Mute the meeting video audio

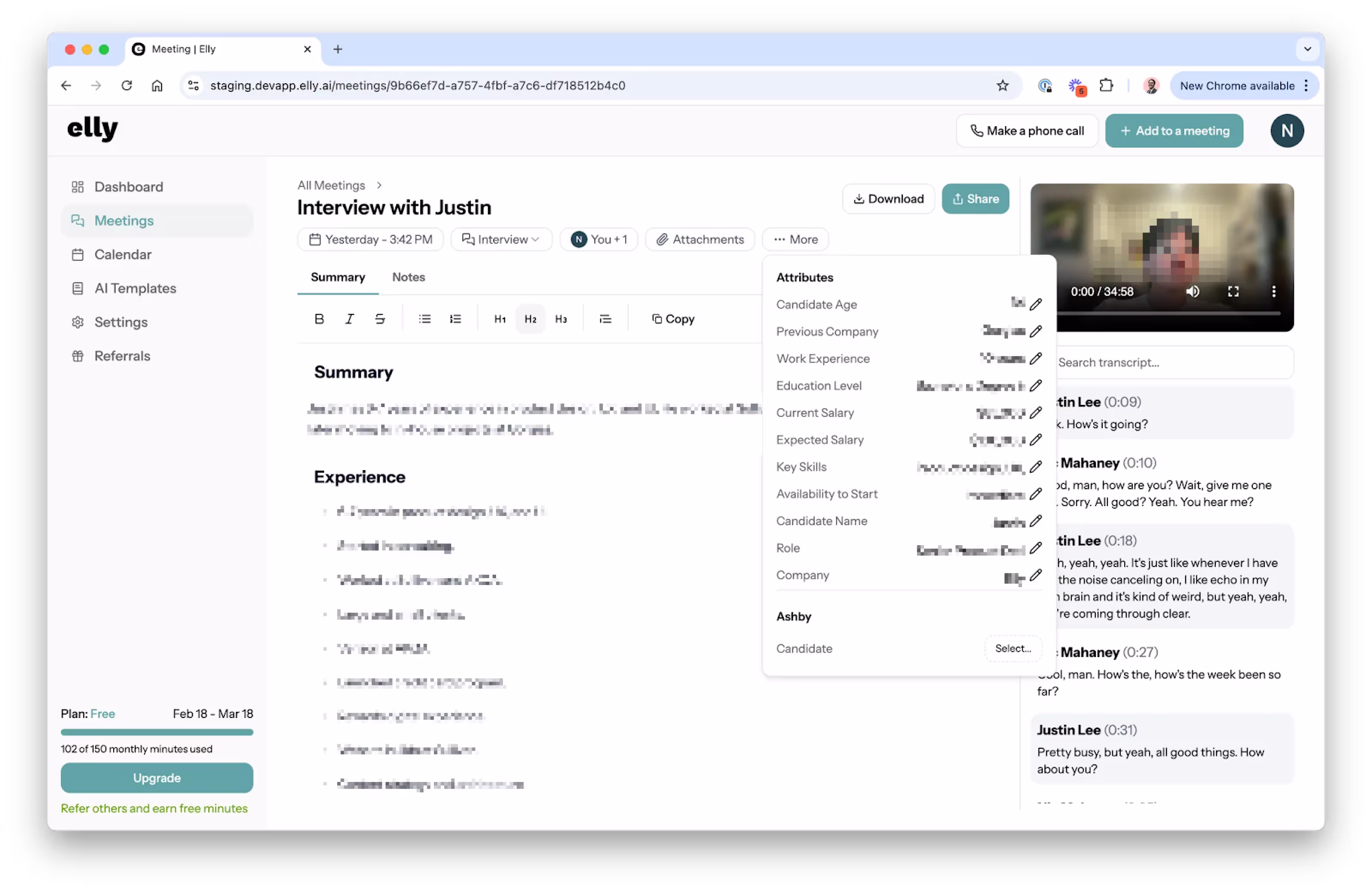[1192, 291]
